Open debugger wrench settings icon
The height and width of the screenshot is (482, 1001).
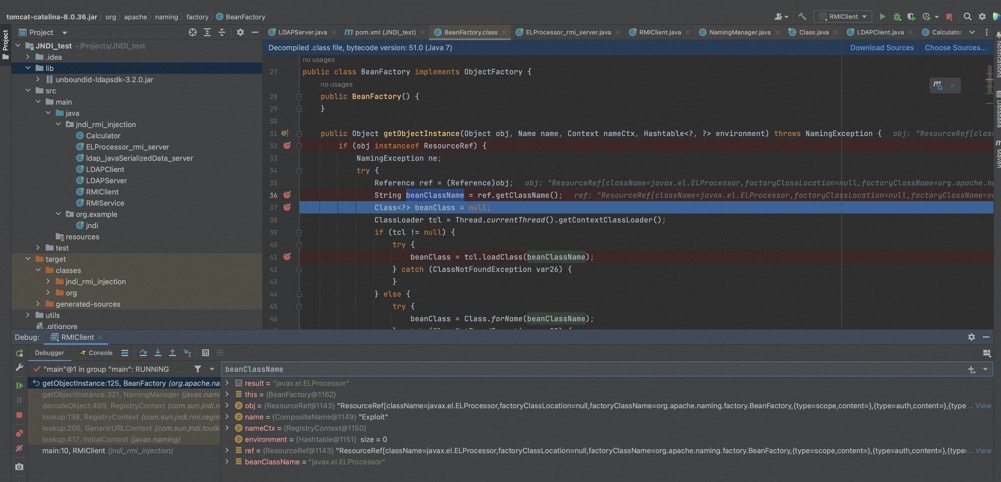pyautogui.click(x=19, y=368)
